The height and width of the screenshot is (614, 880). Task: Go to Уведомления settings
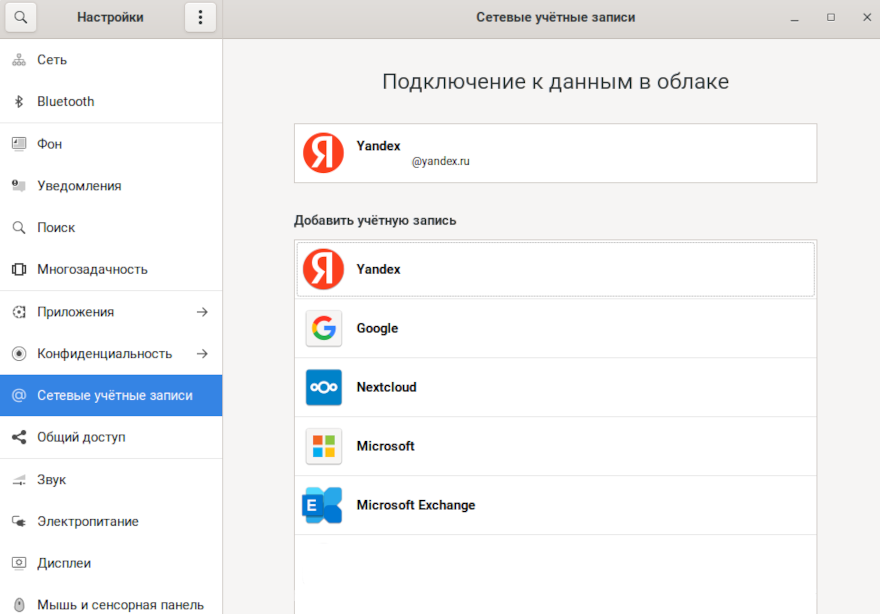(79, 185)
